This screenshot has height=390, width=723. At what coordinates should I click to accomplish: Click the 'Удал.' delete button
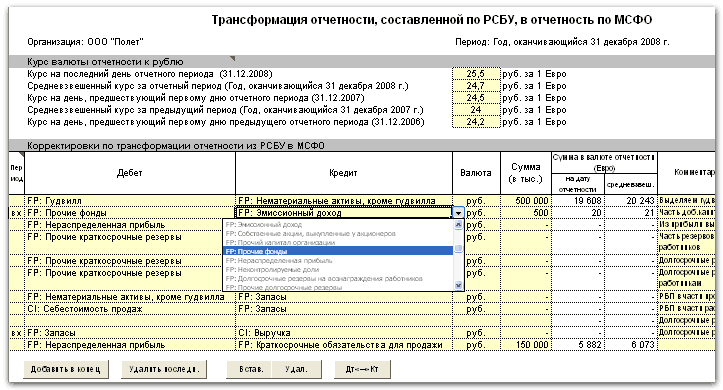point(296,369)
